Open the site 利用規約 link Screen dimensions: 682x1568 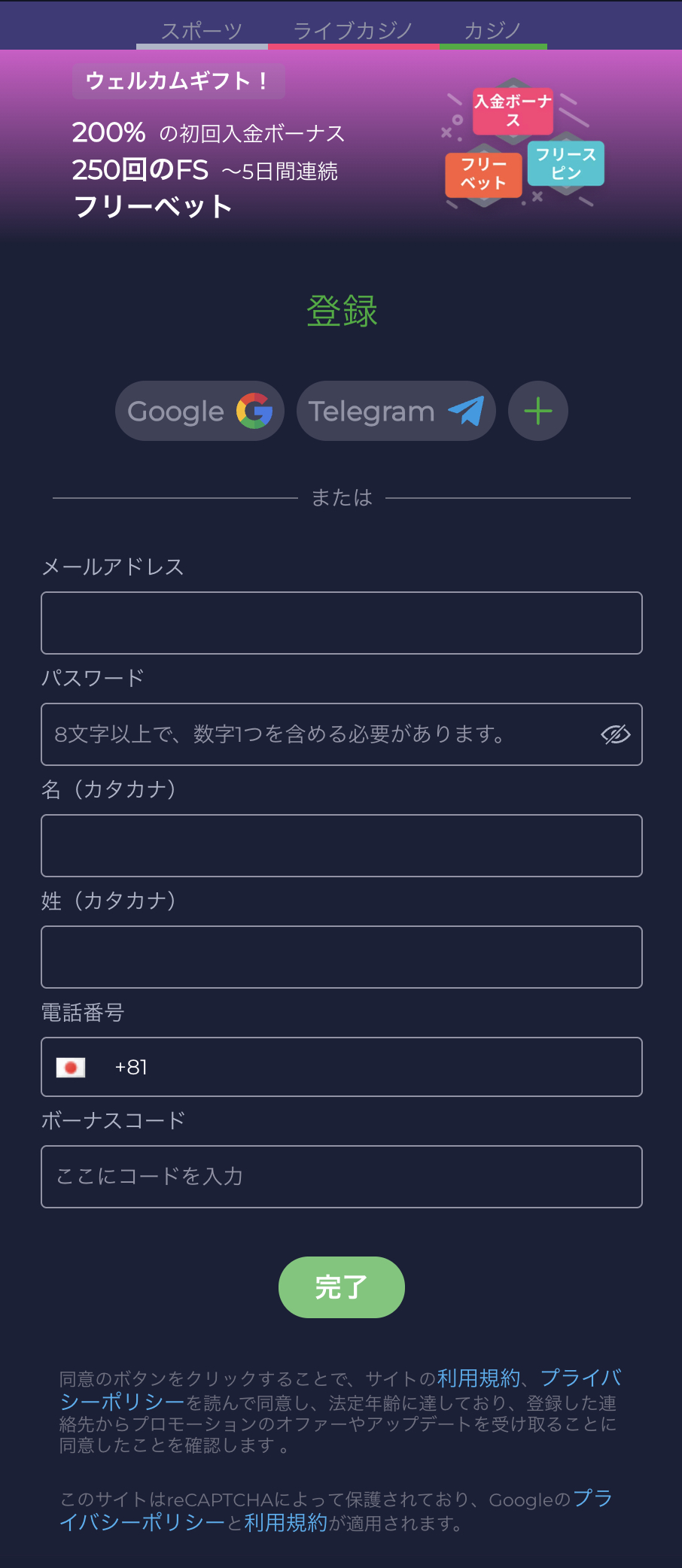coord(479,1378)
